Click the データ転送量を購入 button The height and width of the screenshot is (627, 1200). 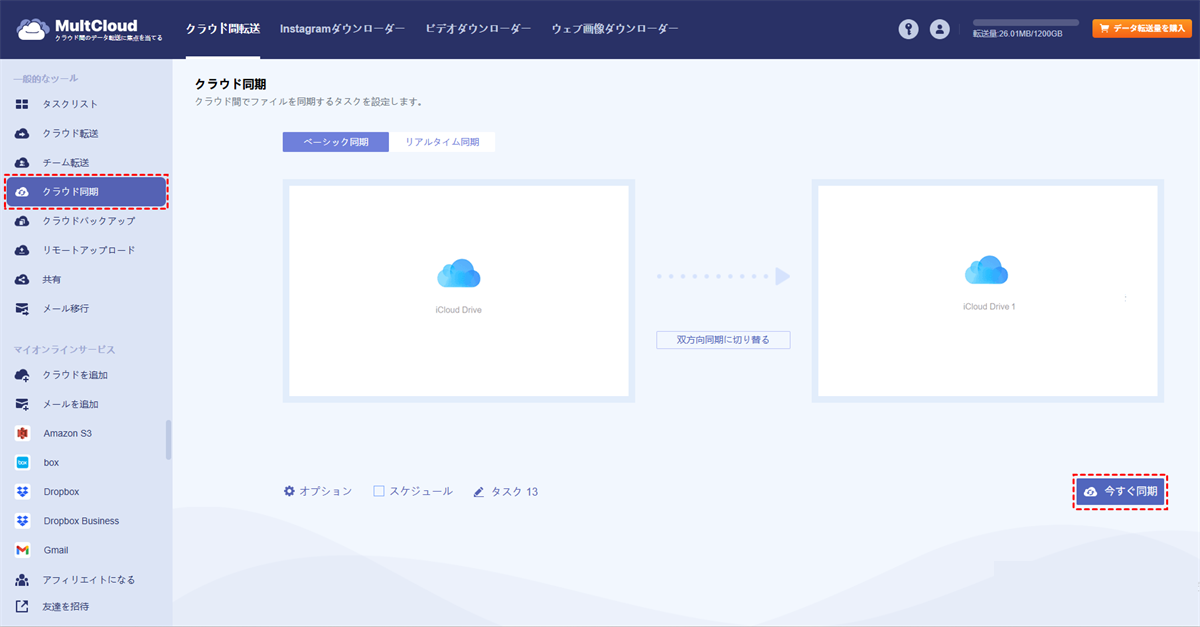pos(1142,29)
